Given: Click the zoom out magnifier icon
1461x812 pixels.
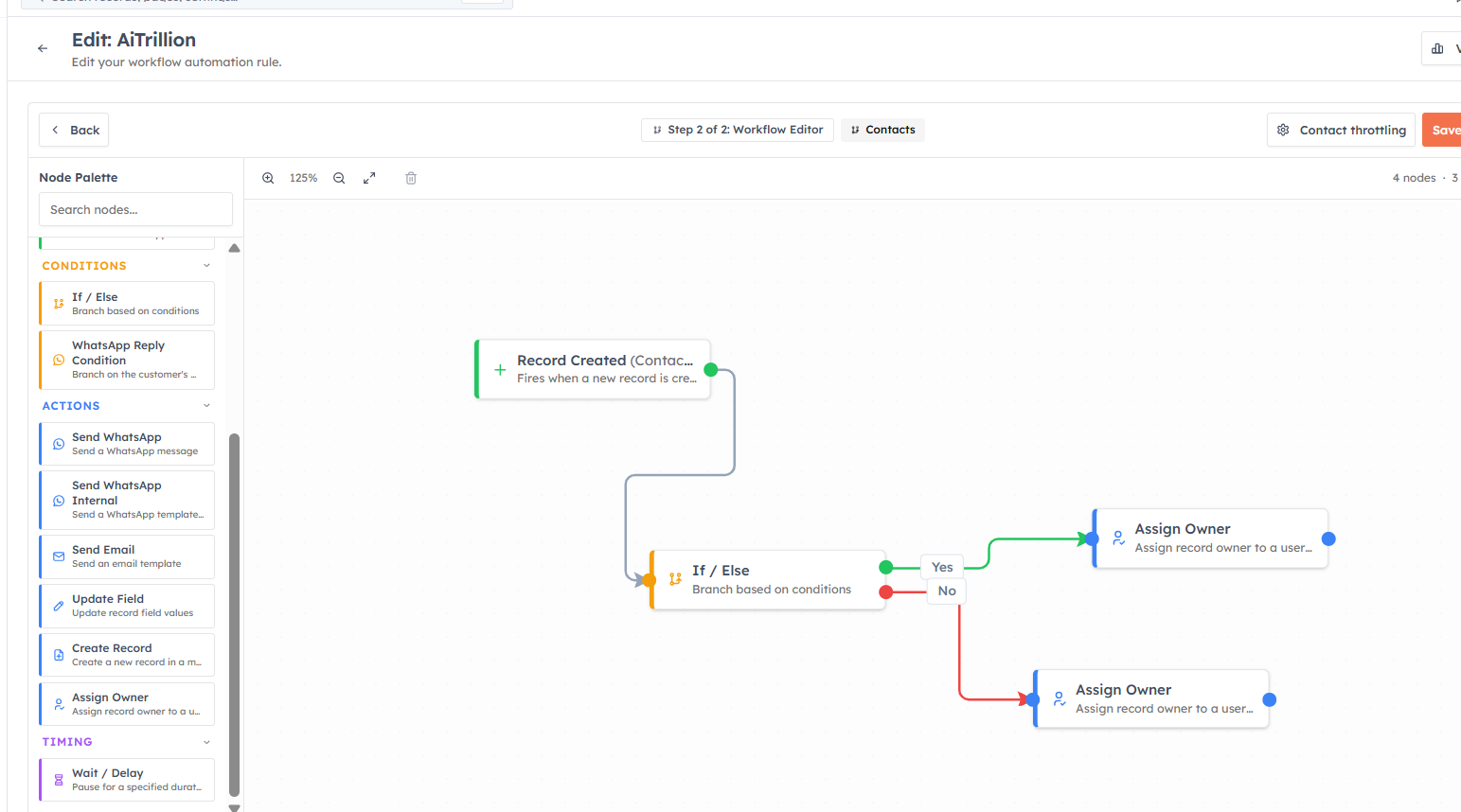Looking at the screenshot, I should pyautogui.click(x=339, y=178).
